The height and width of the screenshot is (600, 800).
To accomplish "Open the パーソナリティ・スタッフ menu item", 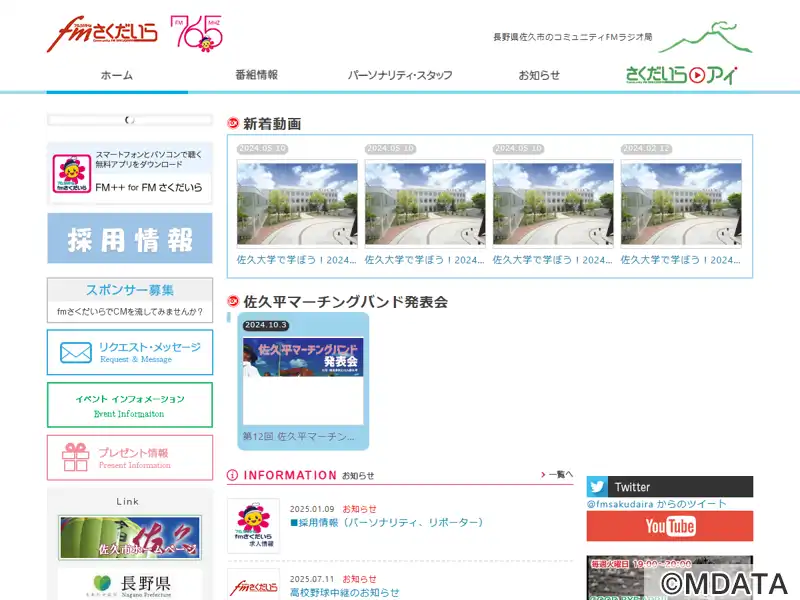I will point(400,76).
